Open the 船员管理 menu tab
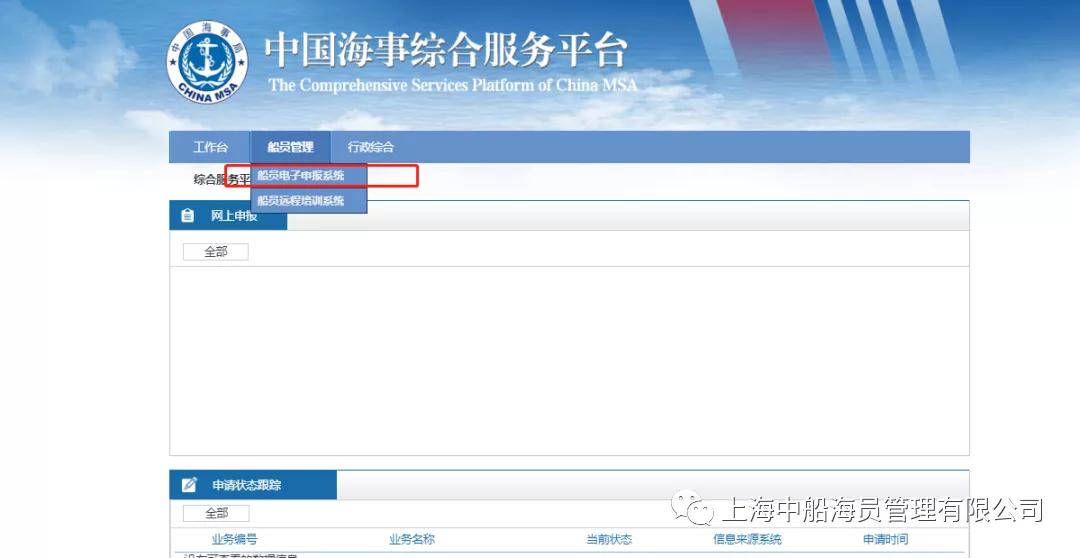 tap(291, 147)
